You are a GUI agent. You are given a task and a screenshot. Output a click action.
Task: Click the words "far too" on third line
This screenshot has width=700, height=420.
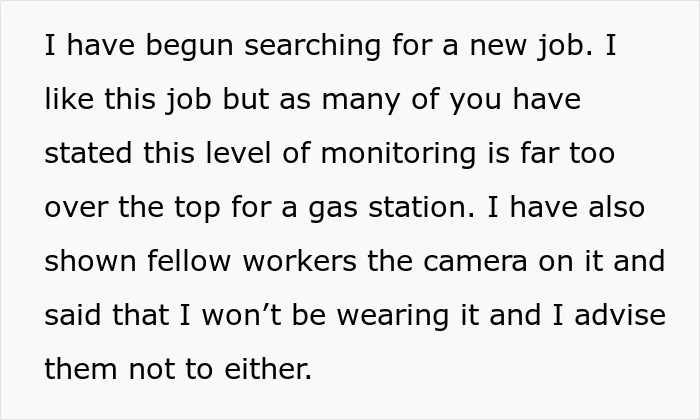(567, 153)
